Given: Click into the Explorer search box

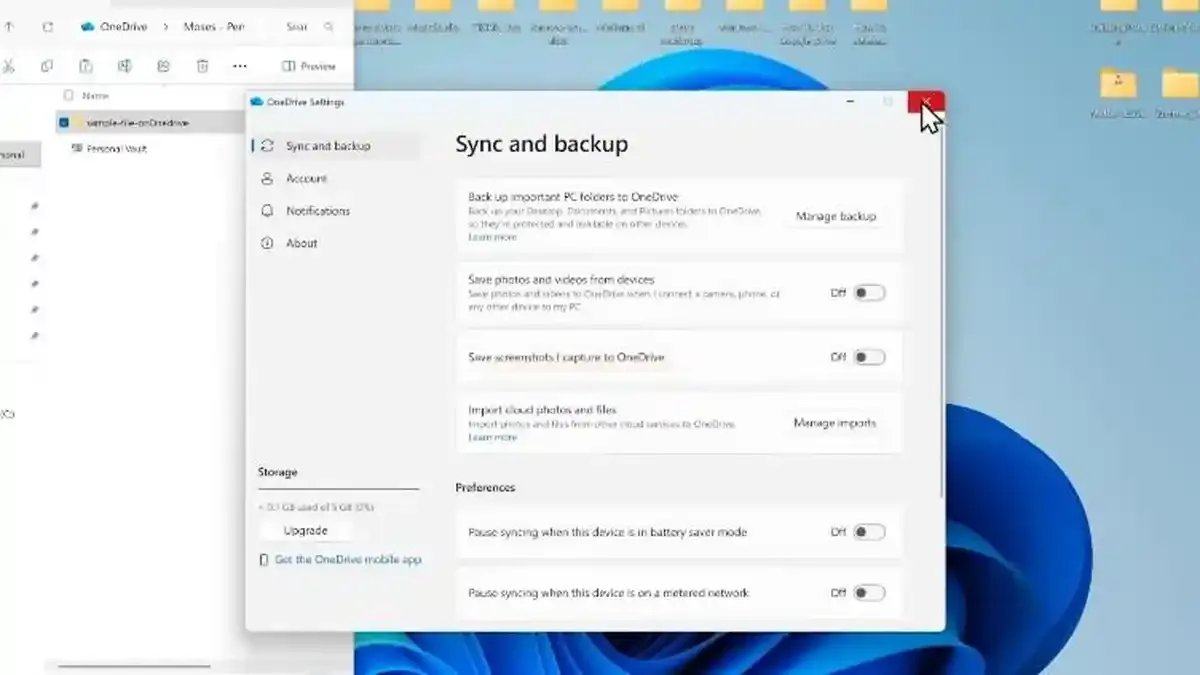Looking at the screenshot, I should point(309,27).
